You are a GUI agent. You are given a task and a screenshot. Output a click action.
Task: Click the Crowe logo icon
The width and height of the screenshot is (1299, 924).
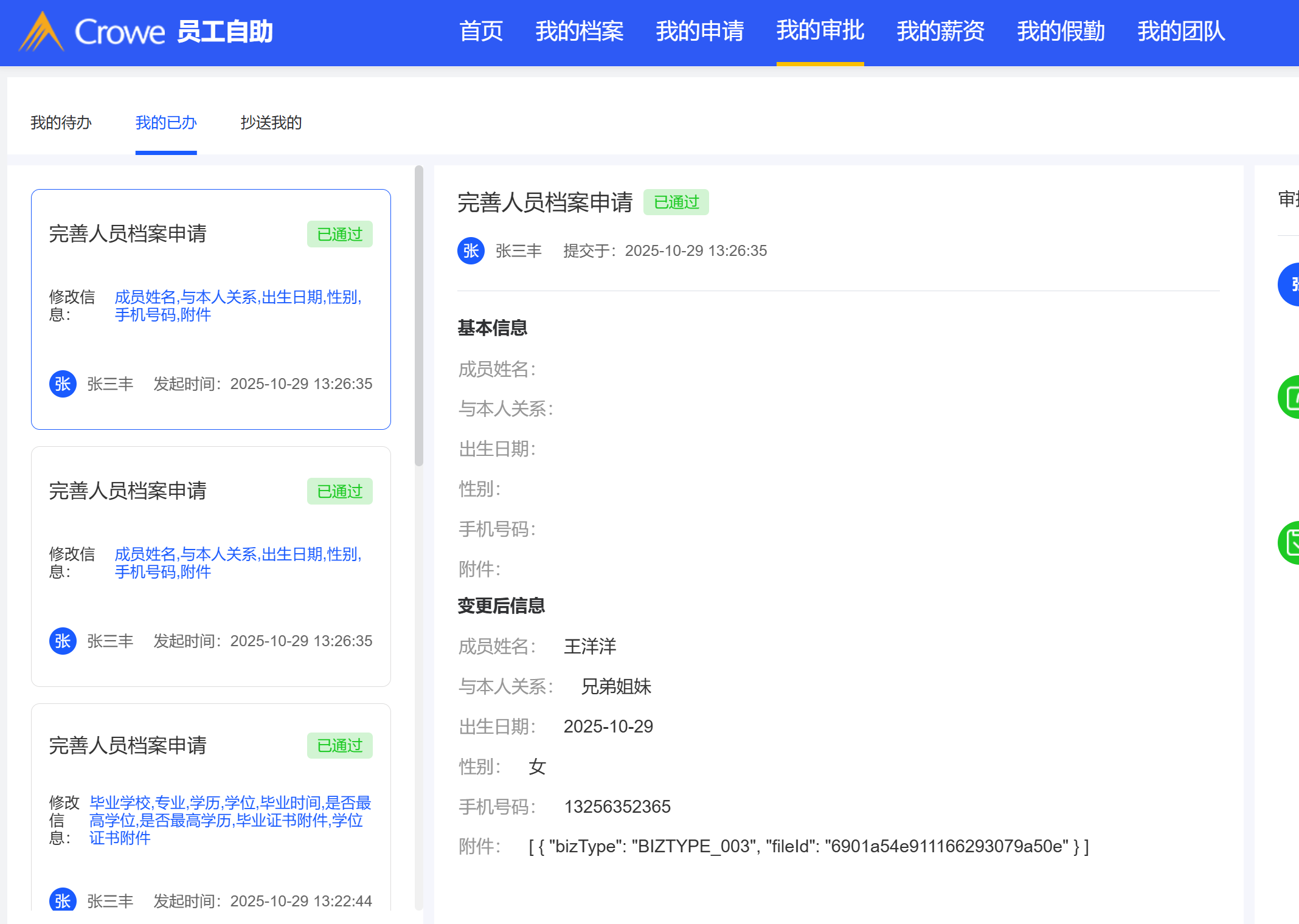(41, 32)
